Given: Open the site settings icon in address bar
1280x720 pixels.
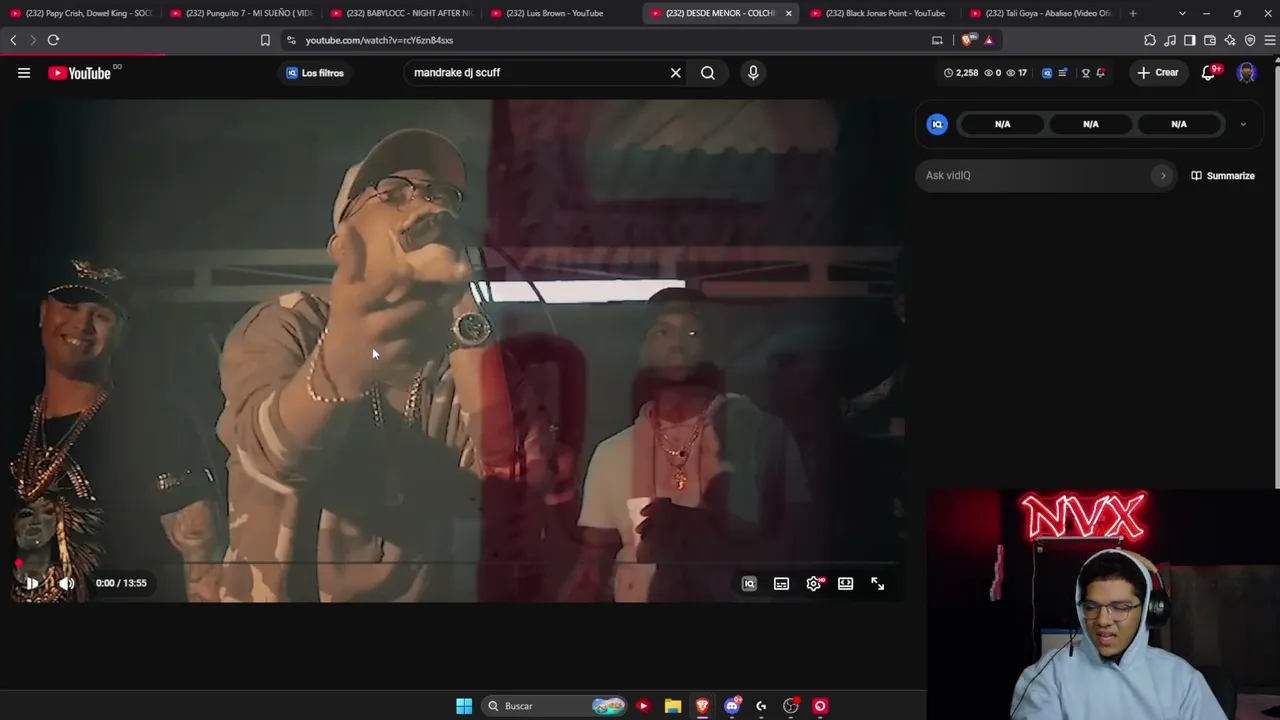Looking at the screenshot, I should [290, 40].
